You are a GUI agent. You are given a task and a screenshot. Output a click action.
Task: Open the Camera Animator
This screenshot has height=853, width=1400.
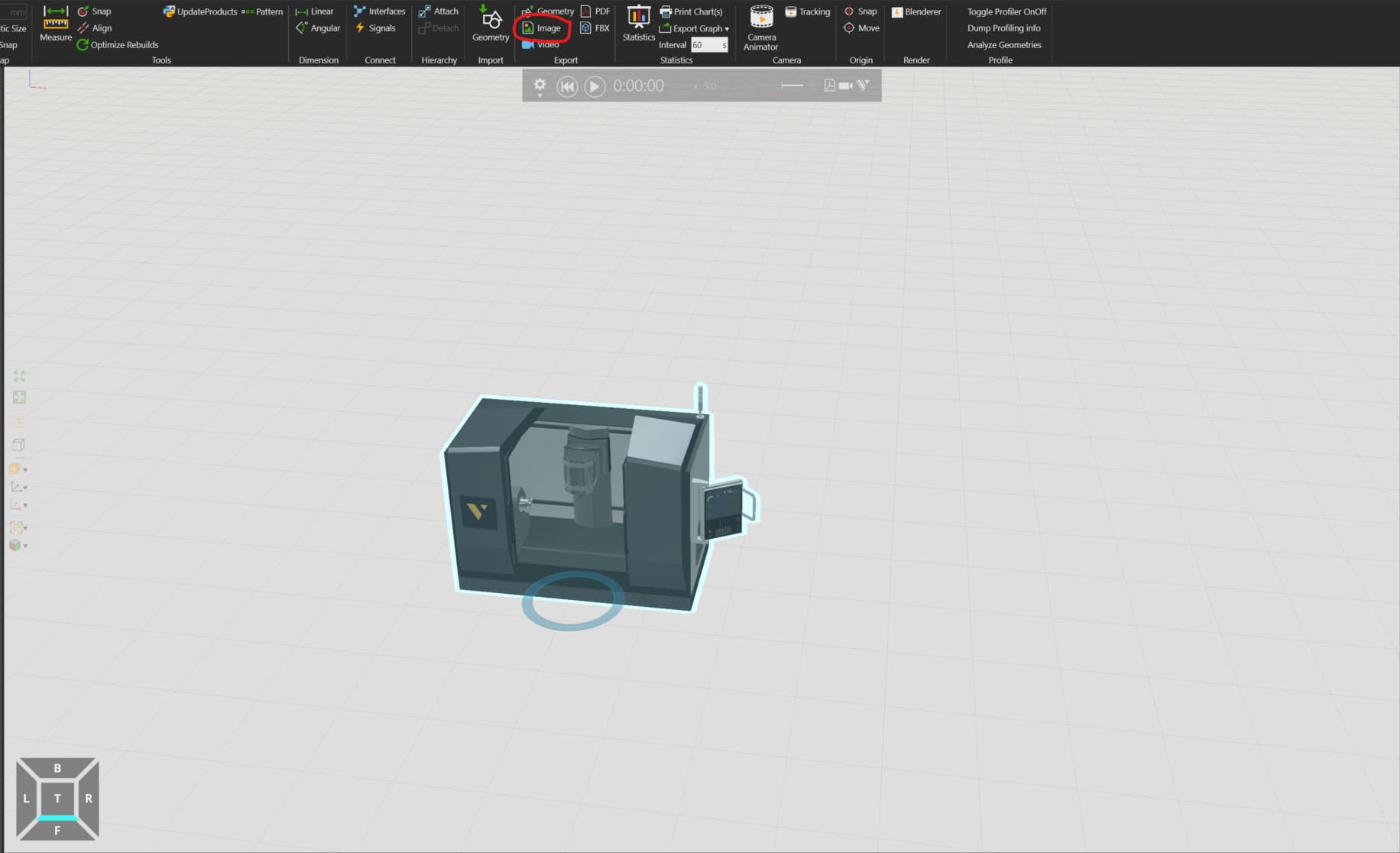(761, 27)
